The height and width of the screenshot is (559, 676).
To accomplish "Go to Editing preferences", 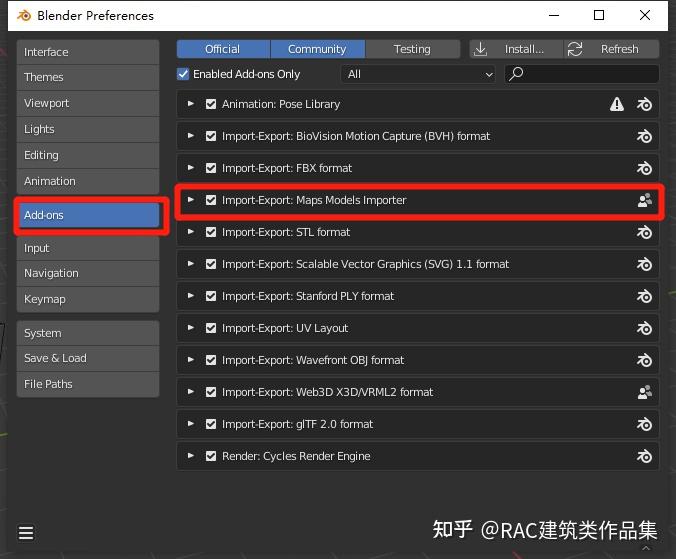I will (x=88, y=156).
